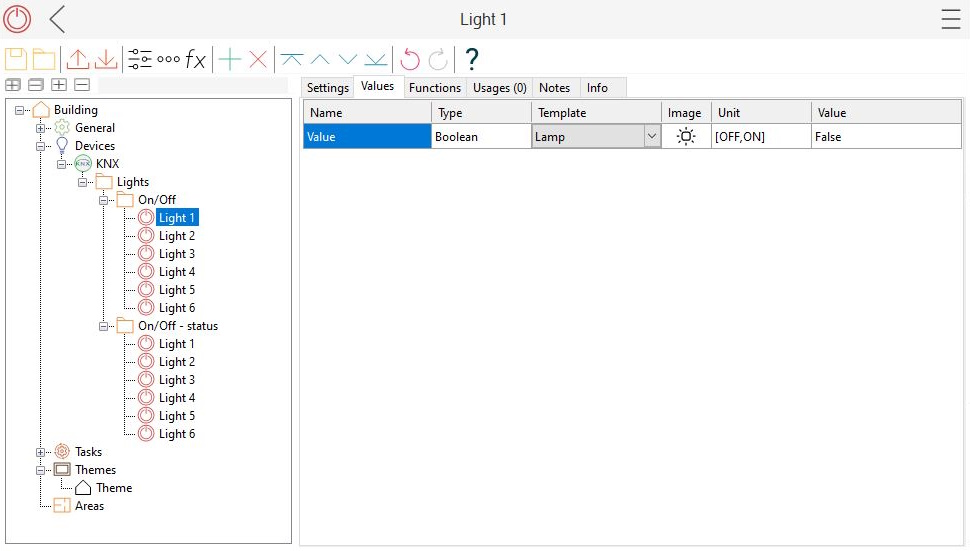Click the Unit column header
Viewport: 970px width, 551px height.
(x=761, y=113)
